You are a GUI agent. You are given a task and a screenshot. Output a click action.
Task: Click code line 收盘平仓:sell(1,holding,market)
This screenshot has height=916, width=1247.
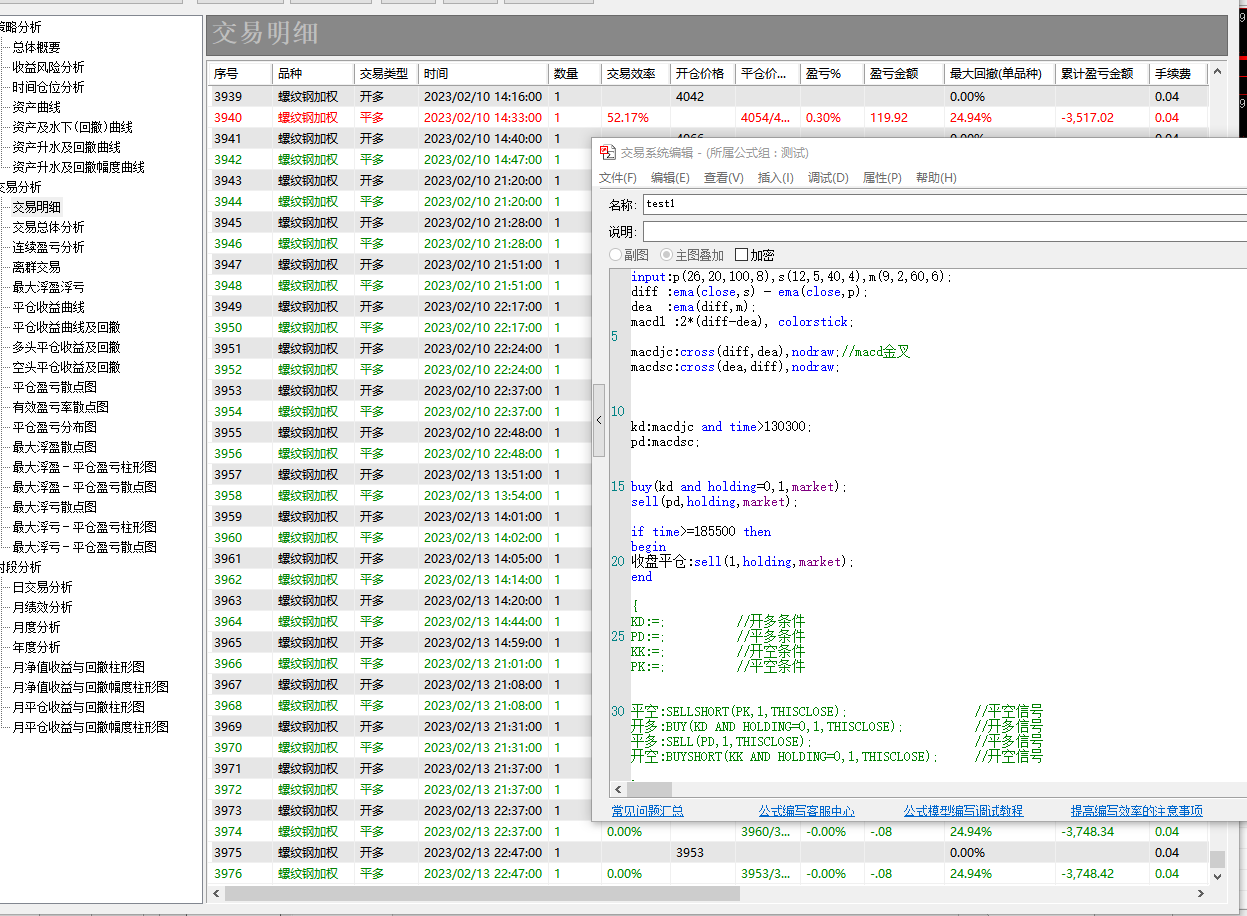[x=742, y=562]
